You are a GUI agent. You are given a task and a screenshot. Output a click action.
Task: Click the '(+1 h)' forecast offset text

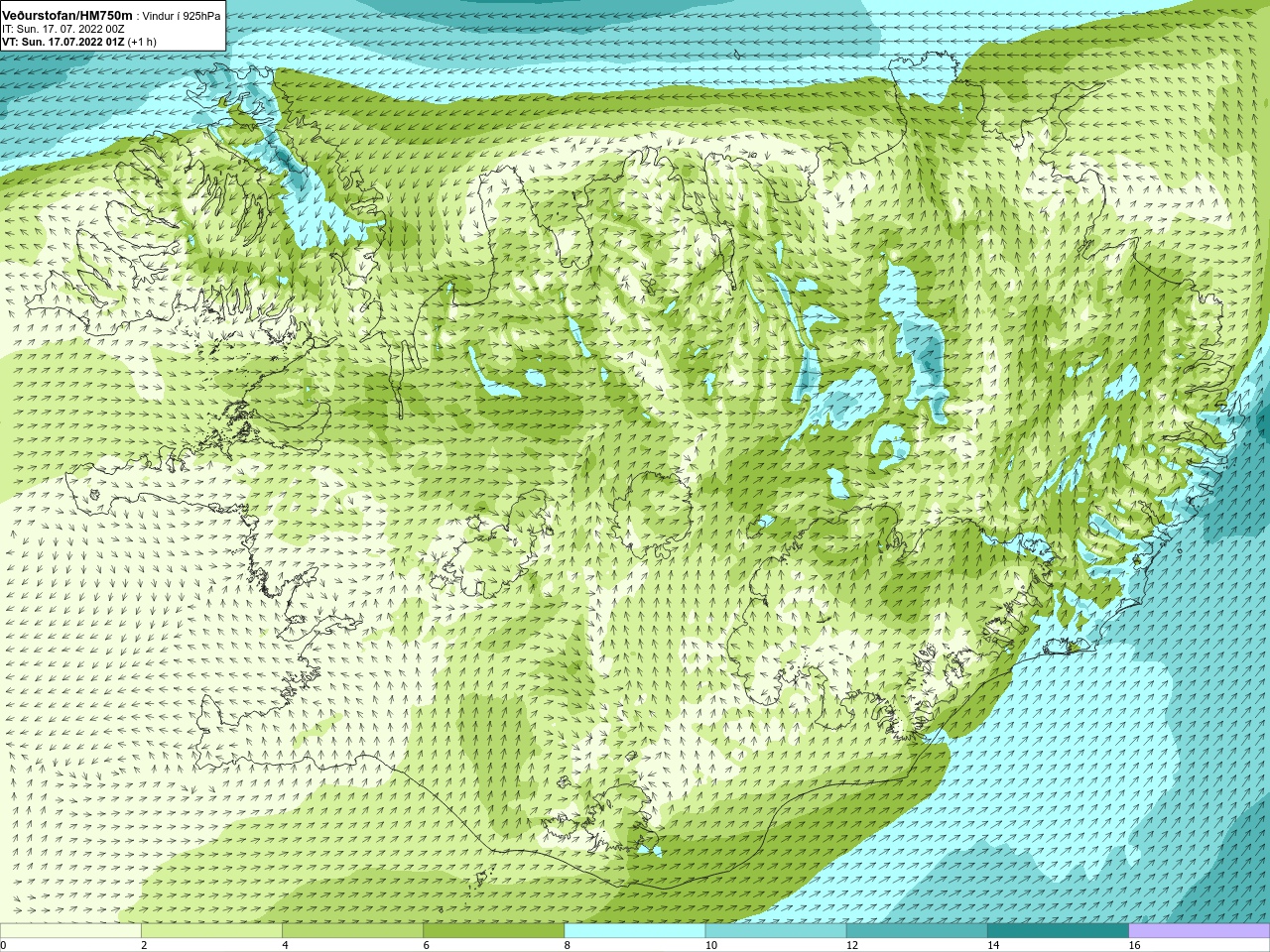[x=142, y=42]
